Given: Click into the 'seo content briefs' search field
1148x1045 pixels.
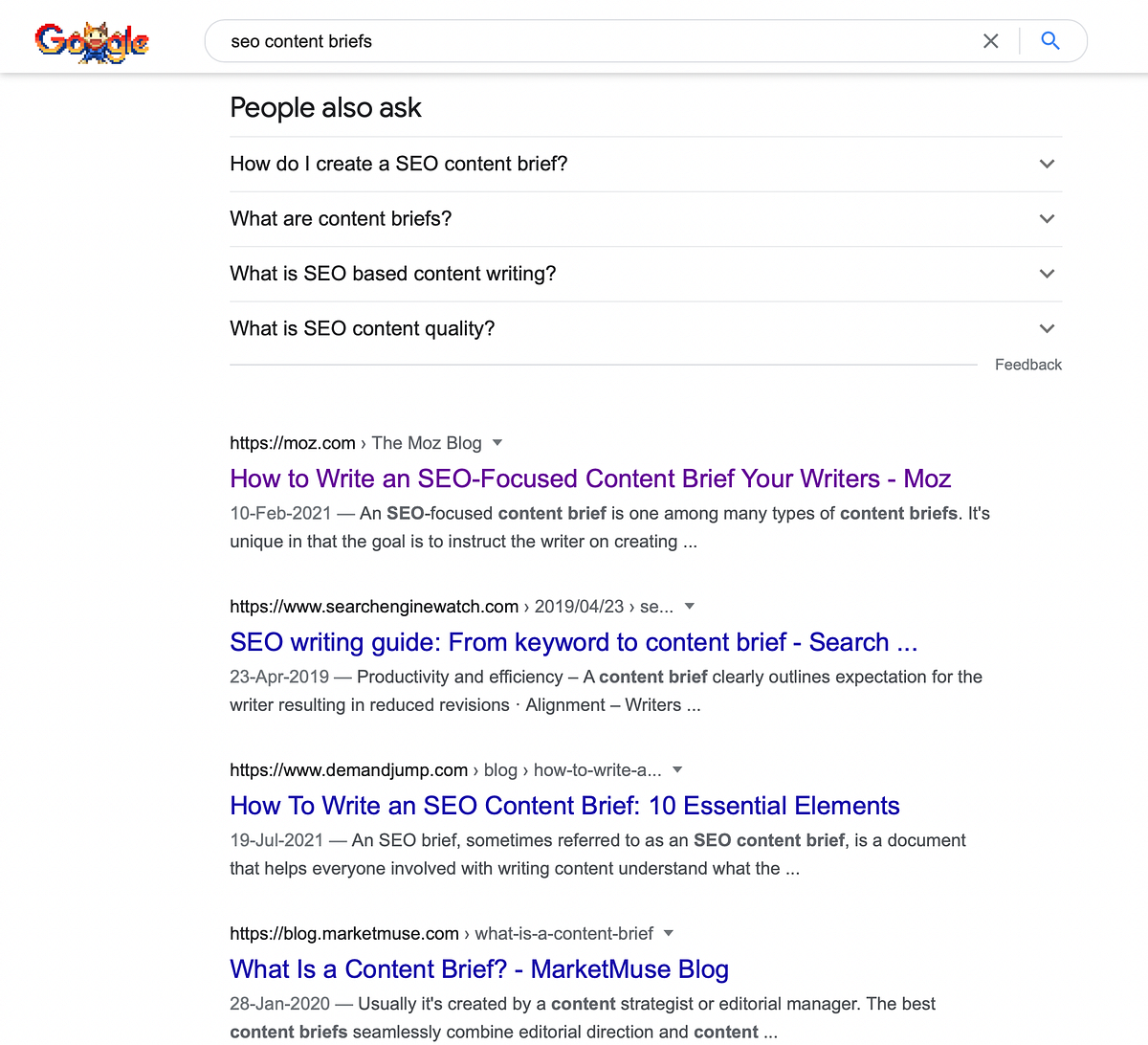Looking at the screenshot, I should [593, 41].
